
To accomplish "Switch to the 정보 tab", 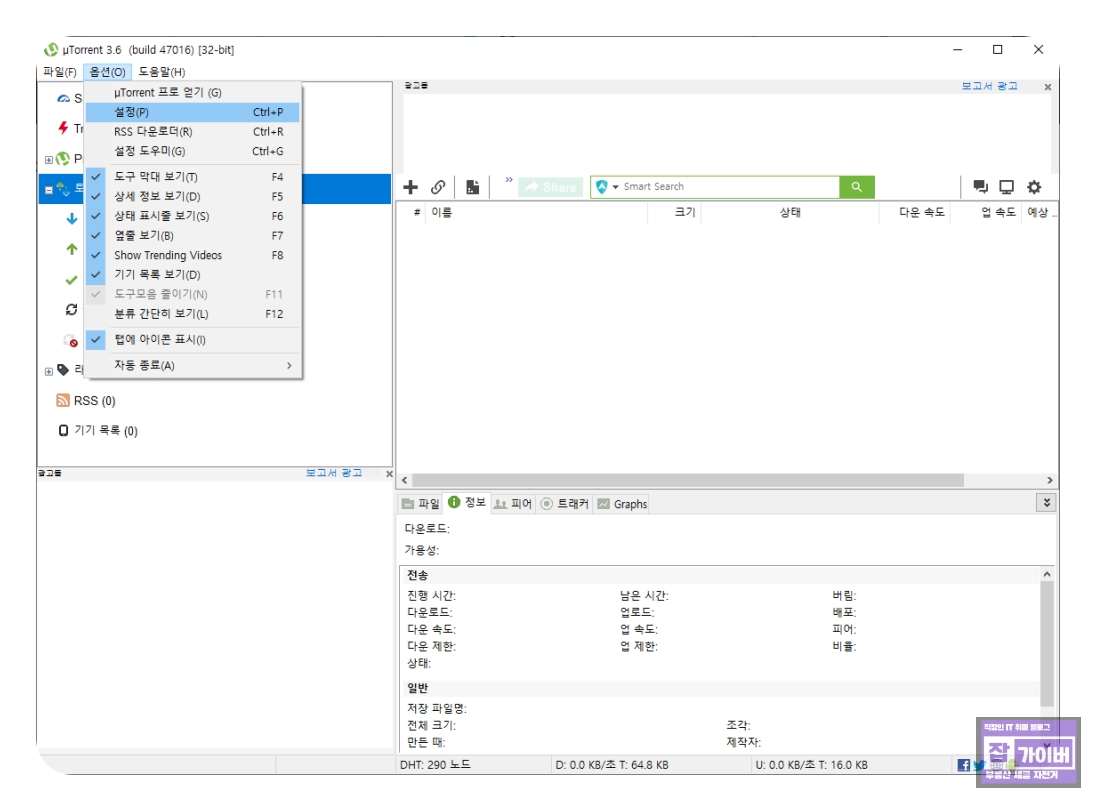I will [x=467, y=503].
